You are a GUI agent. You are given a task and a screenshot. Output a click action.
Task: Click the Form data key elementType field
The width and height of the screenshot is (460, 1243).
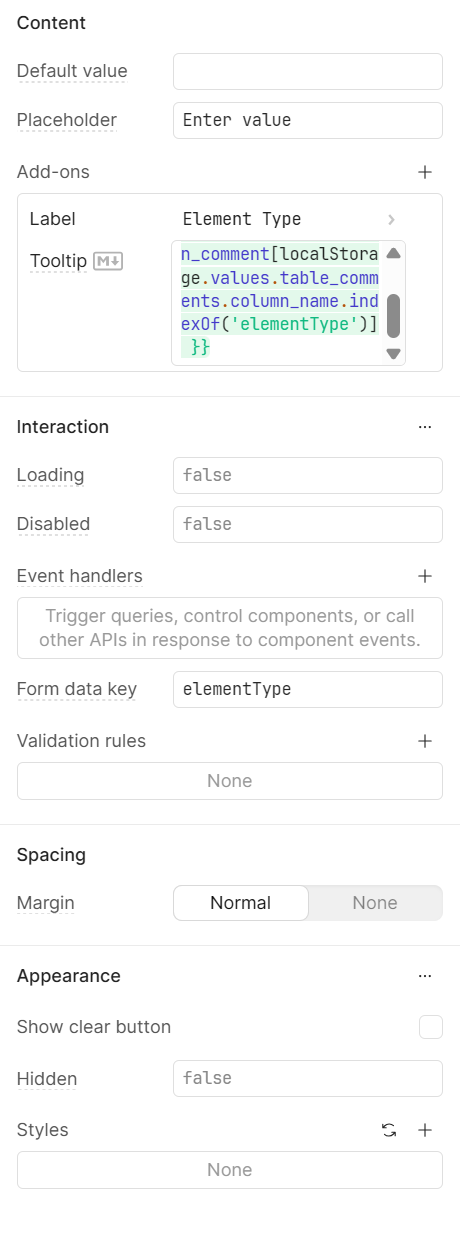coord(308,689)
